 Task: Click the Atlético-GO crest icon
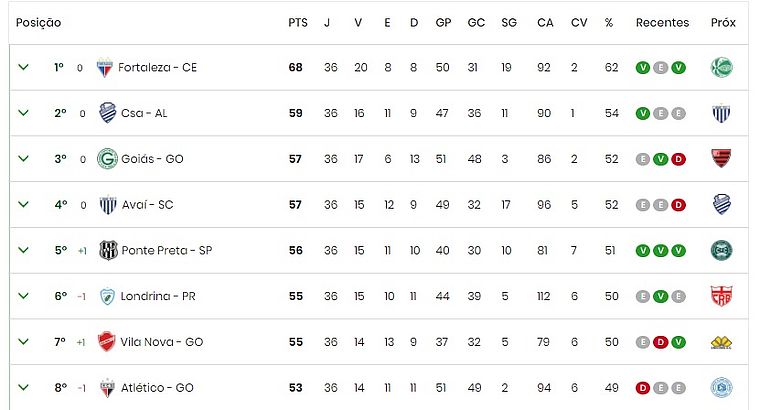[107, 387]
